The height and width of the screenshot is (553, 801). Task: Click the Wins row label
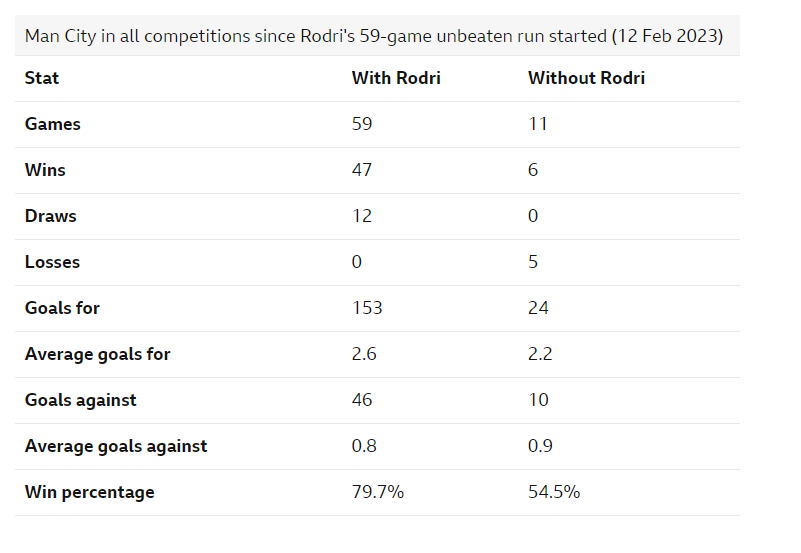coord(45,170)
